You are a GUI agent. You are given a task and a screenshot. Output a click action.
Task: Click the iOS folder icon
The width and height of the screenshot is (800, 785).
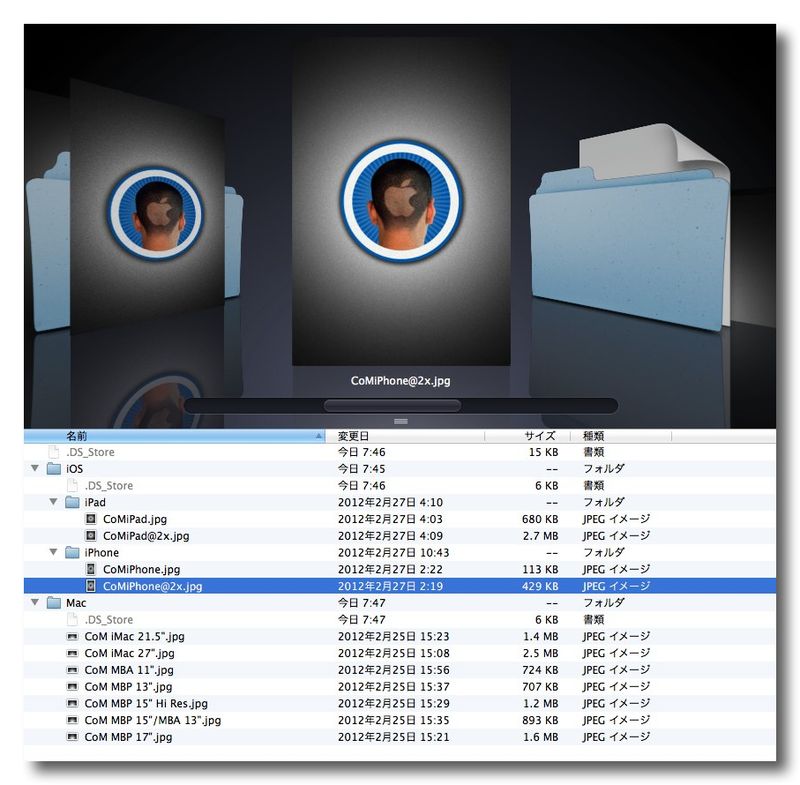pyautogui.click(x=54, y=469)
